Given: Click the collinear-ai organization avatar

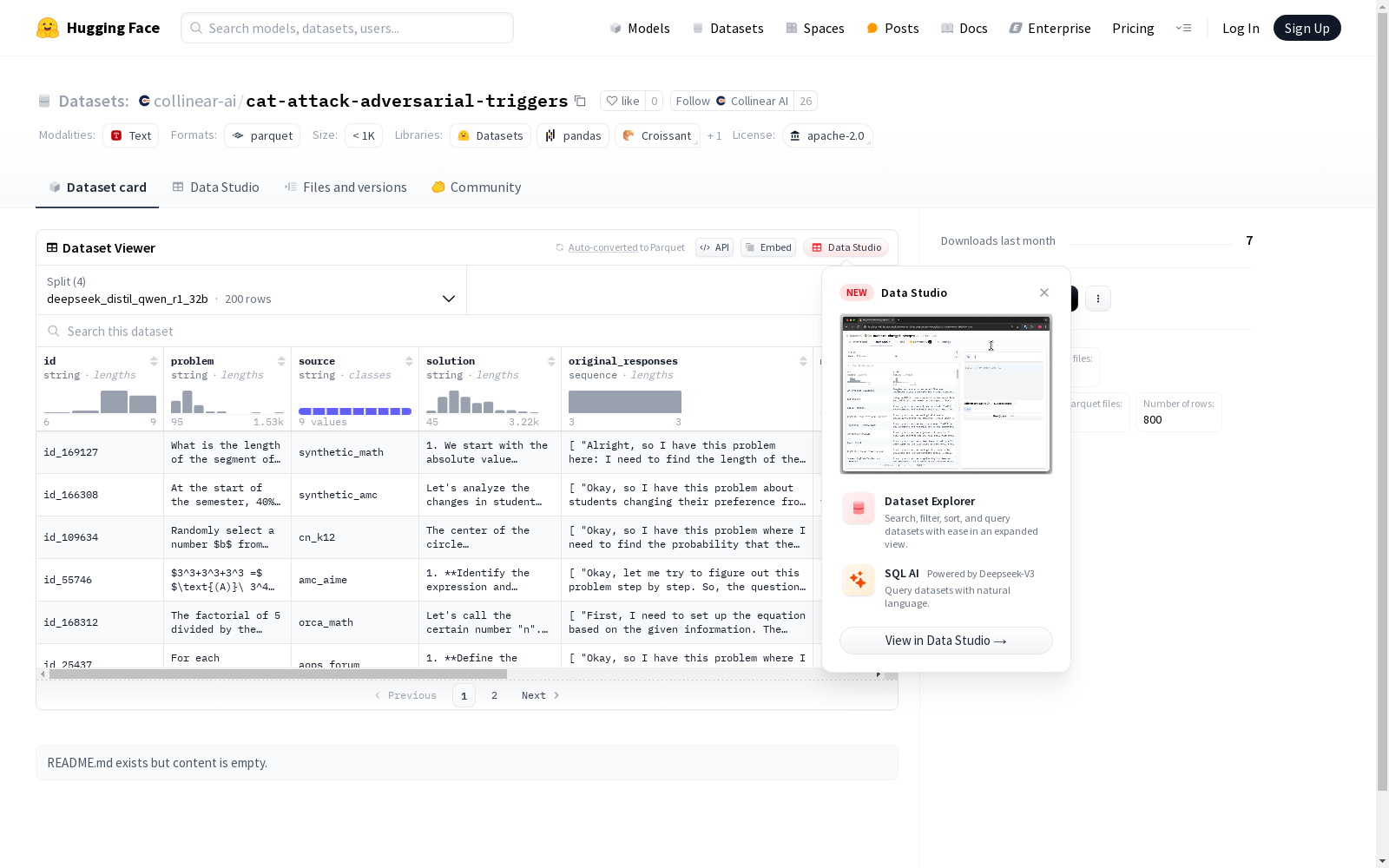Looking at the screenshot, I should [x=144, y=101].
